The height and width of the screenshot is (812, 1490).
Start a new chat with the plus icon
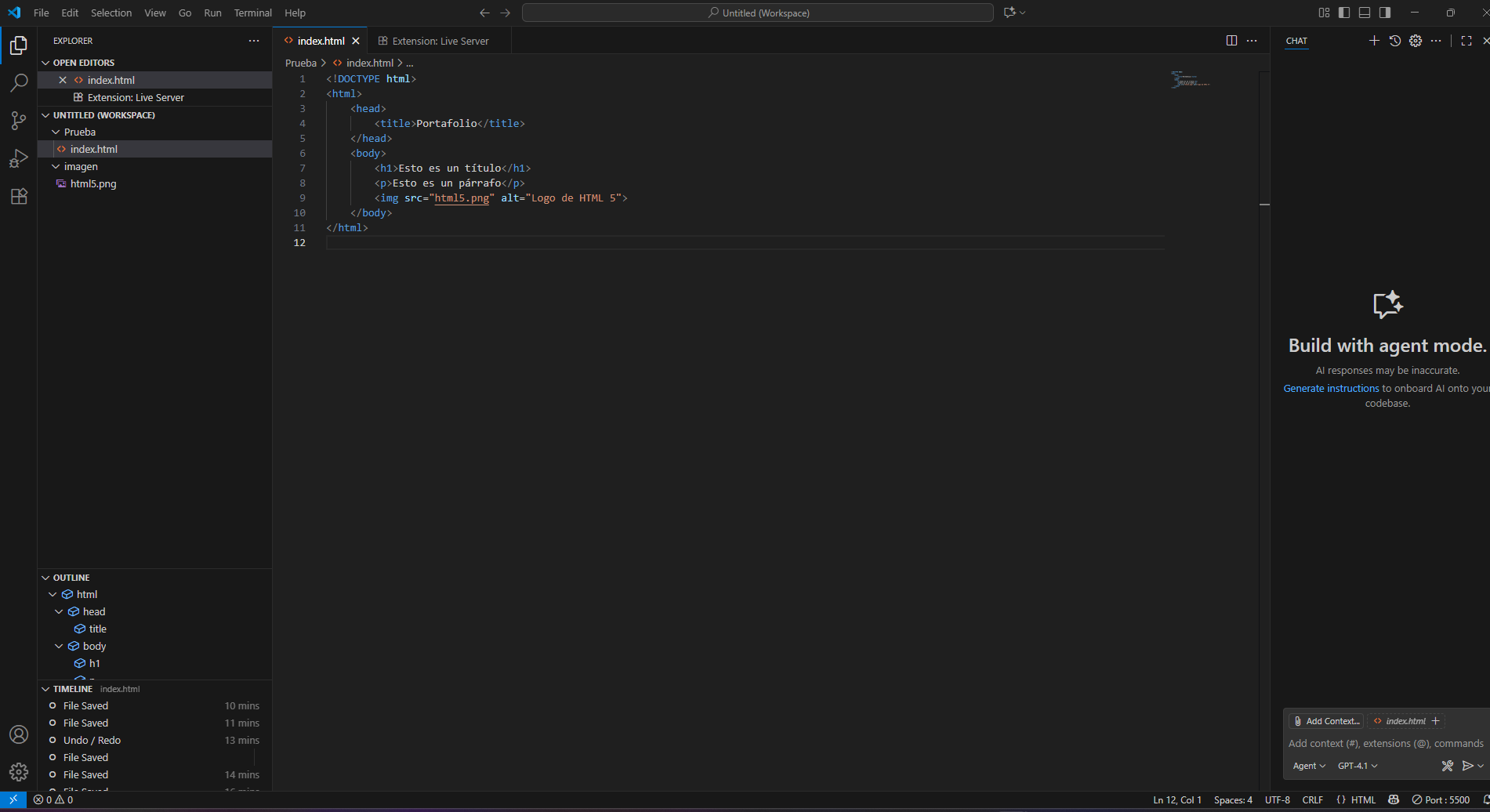coord(1374,41)
